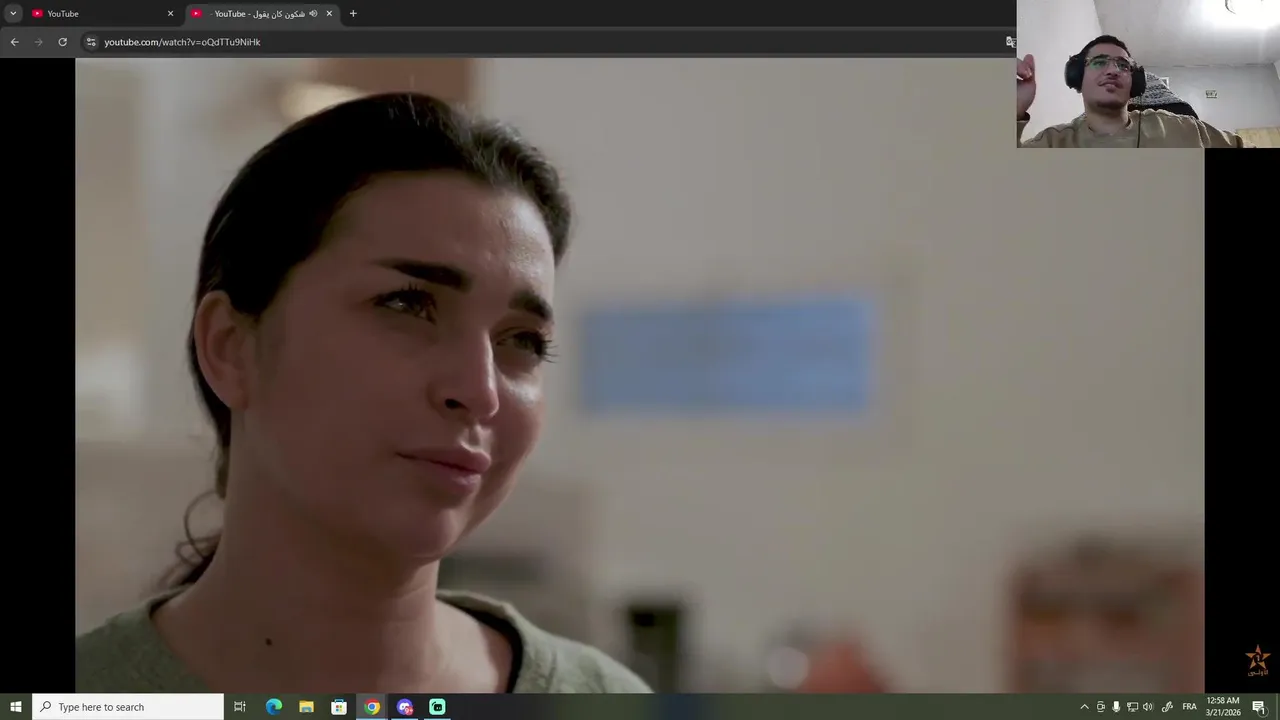The height and width of the screenshot is (720, 1280).
Task: Open a new browser tab
Action: click(x=353, y=14)
